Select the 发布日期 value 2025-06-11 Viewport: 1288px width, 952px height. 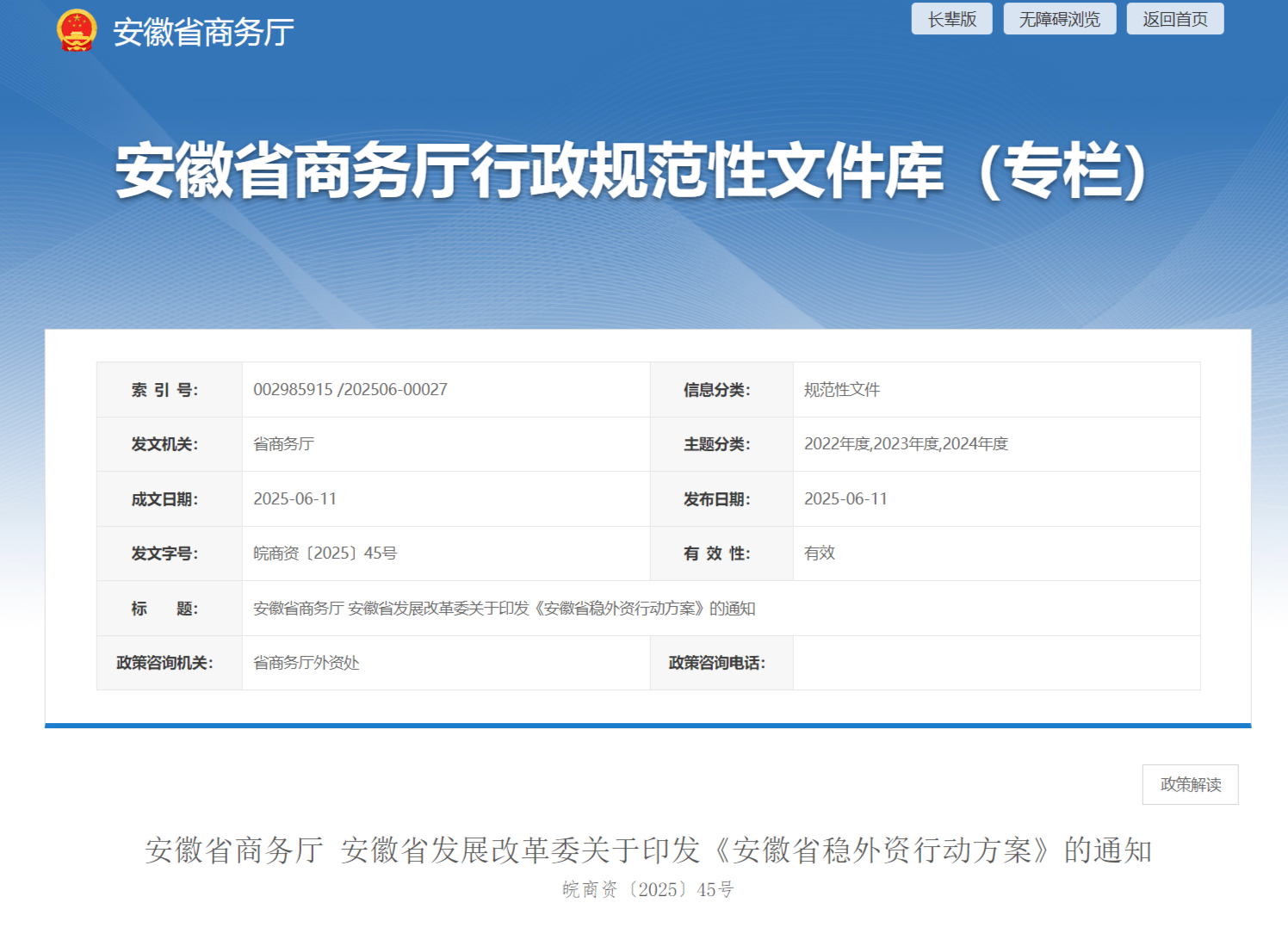click(845, 499)
